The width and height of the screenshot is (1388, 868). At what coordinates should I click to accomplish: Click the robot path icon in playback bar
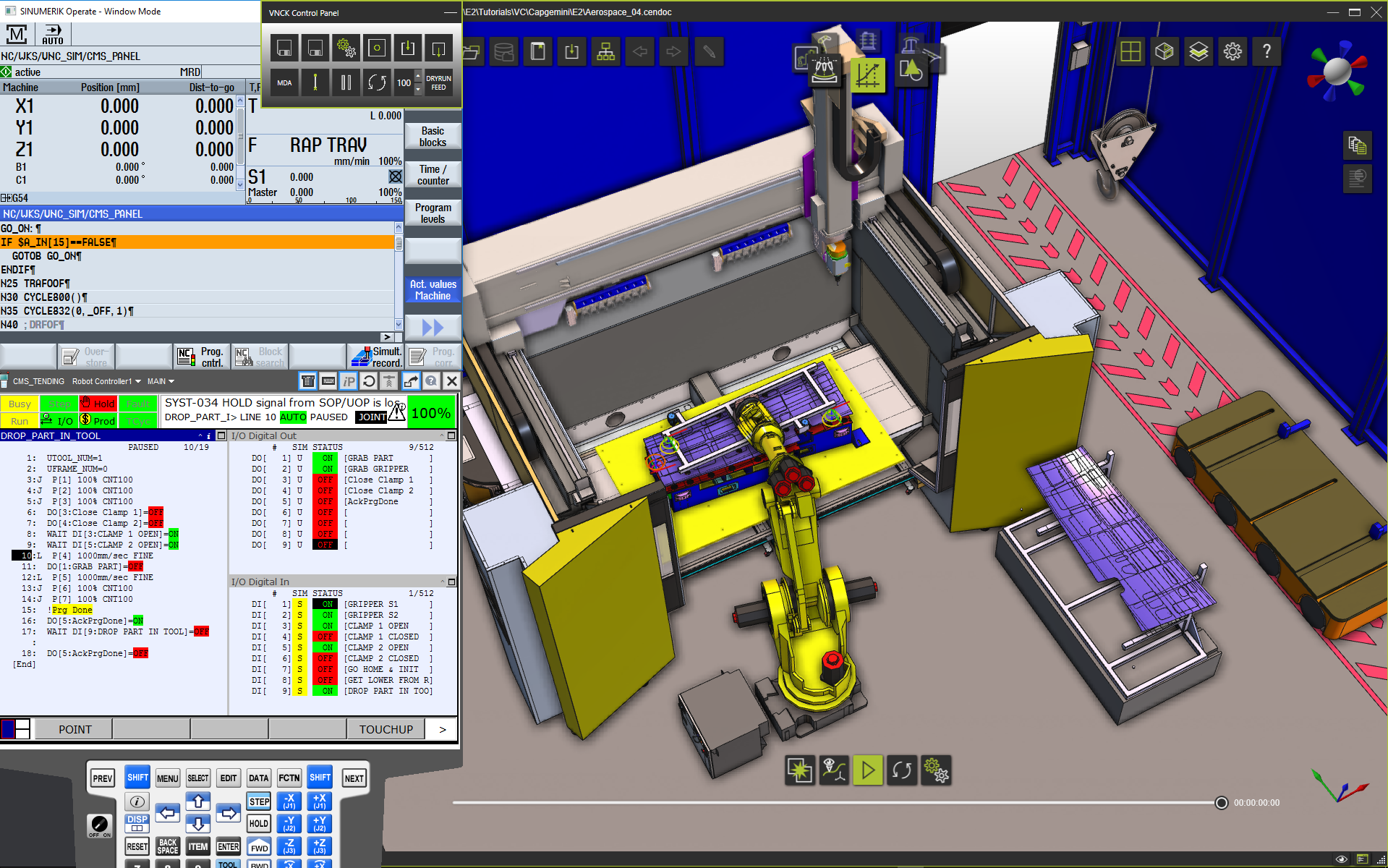tap(834, 770)
